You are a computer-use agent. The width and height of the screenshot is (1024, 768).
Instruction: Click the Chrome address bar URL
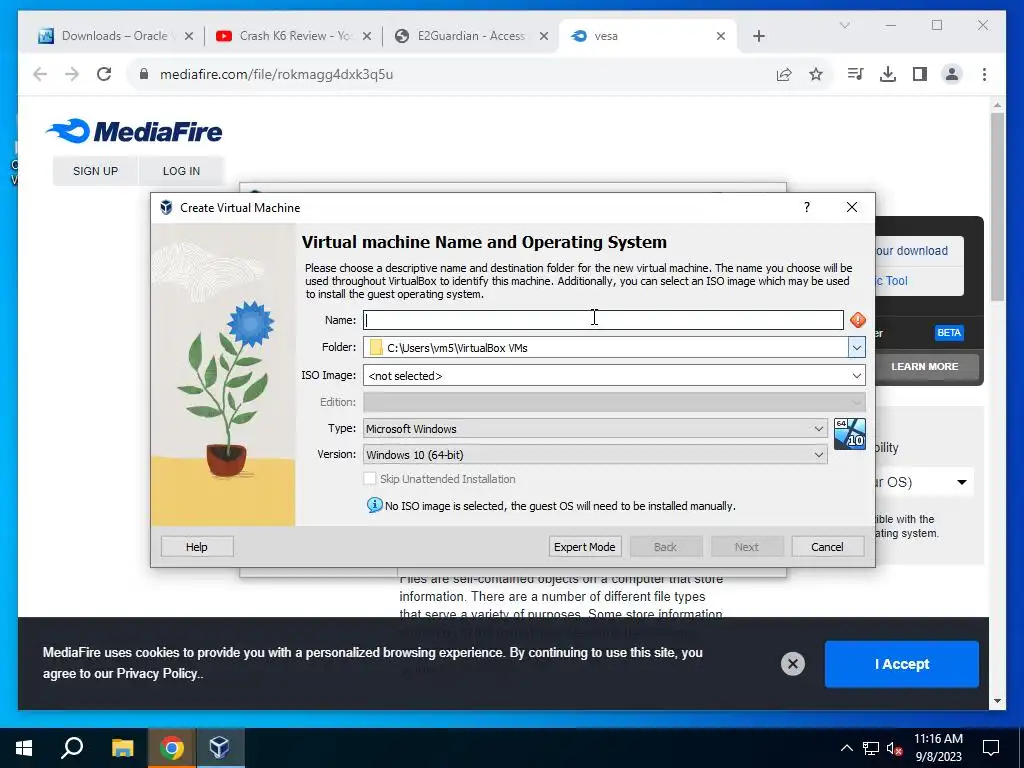[x=276, y=74]
